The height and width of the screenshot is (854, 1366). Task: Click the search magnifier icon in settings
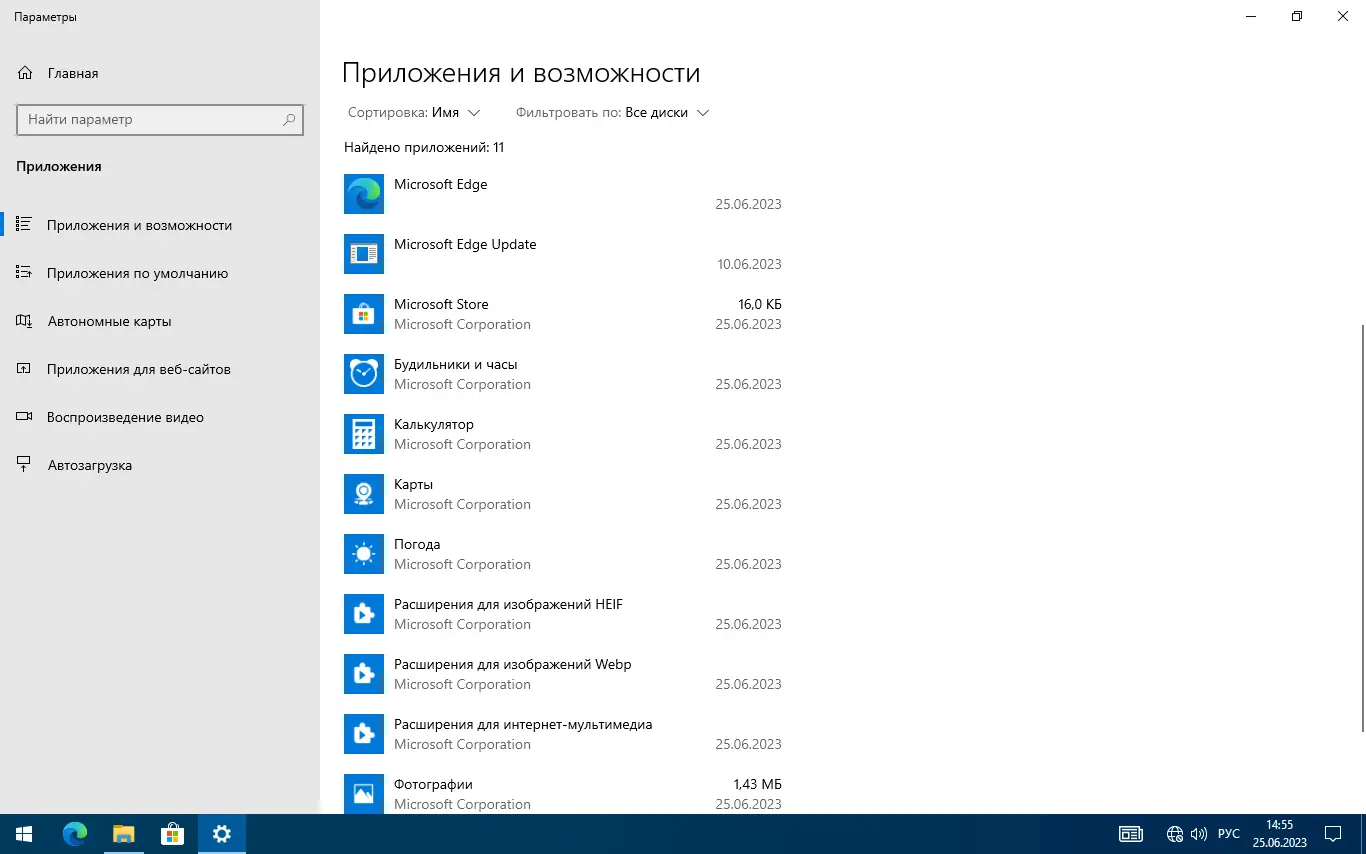tap(289, 119)
